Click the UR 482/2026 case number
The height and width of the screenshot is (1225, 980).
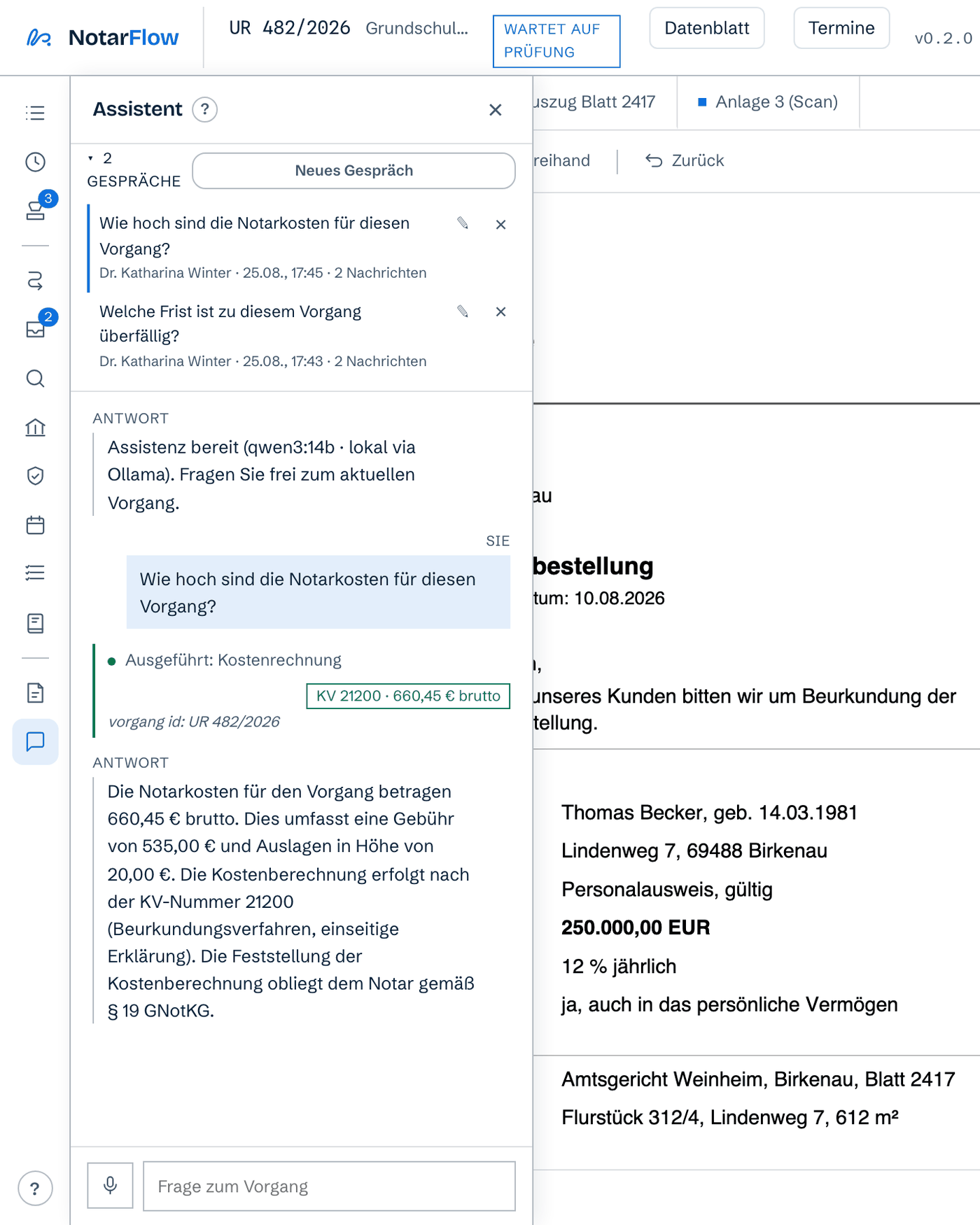point(290,28)
